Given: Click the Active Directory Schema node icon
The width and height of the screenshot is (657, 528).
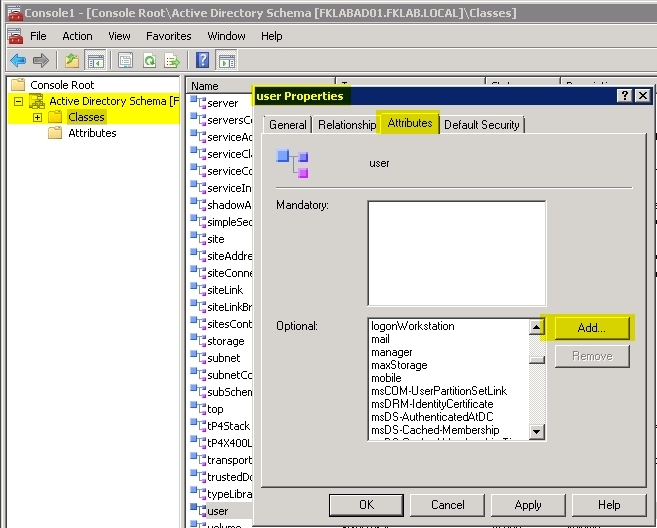Looking at the screenshot, I should (x=37, y=101).
